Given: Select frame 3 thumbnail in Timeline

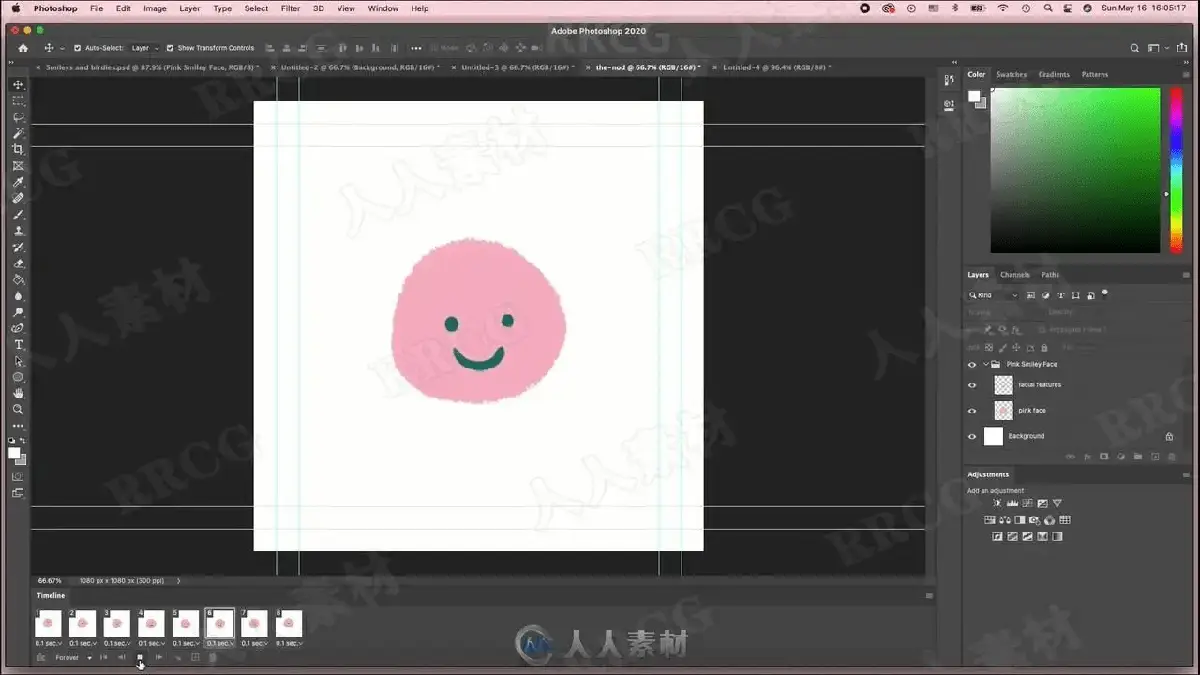Looking at the screenshot, I should pos(117,623).
